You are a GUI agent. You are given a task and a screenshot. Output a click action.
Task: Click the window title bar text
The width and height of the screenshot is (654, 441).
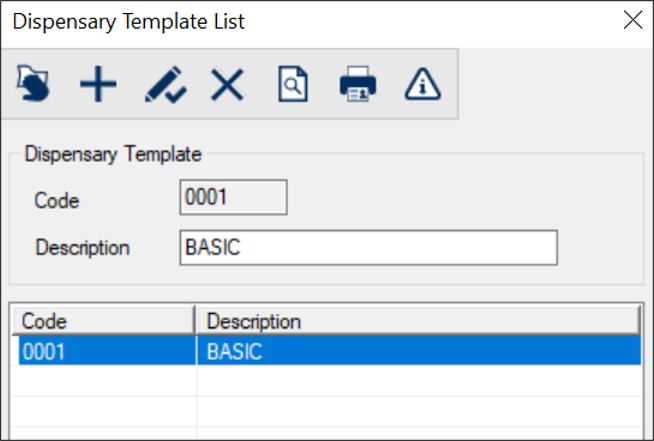(128, 21)
